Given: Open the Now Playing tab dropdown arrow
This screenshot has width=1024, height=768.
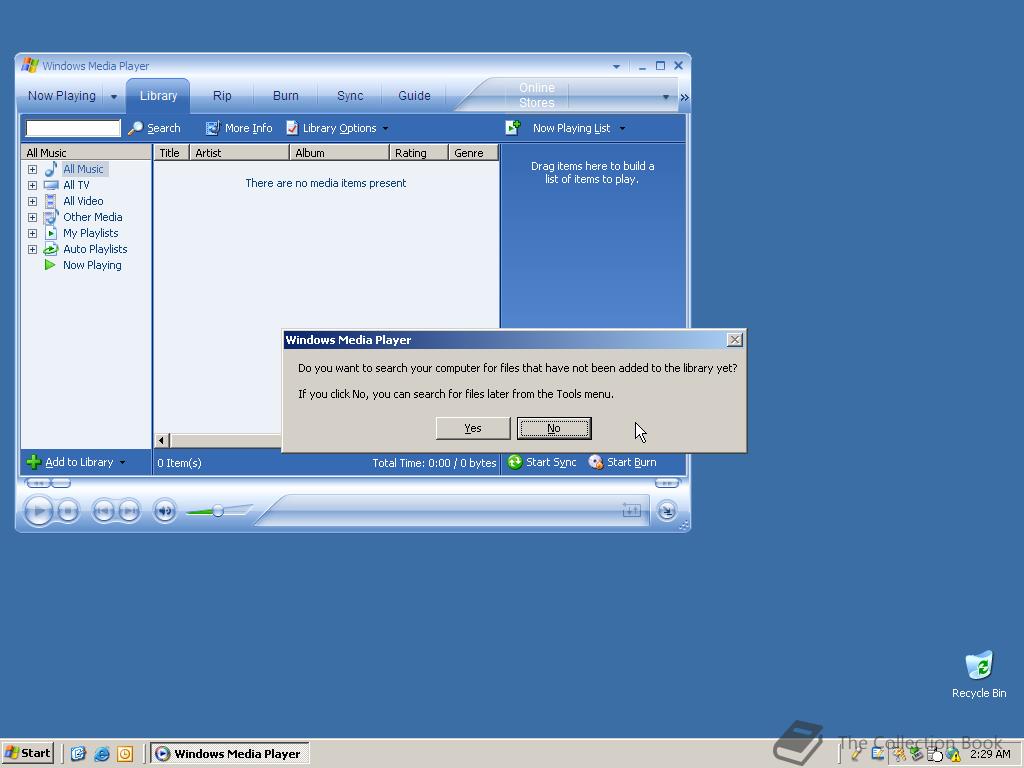Looking at the screenshot, I should click(114, 97).
